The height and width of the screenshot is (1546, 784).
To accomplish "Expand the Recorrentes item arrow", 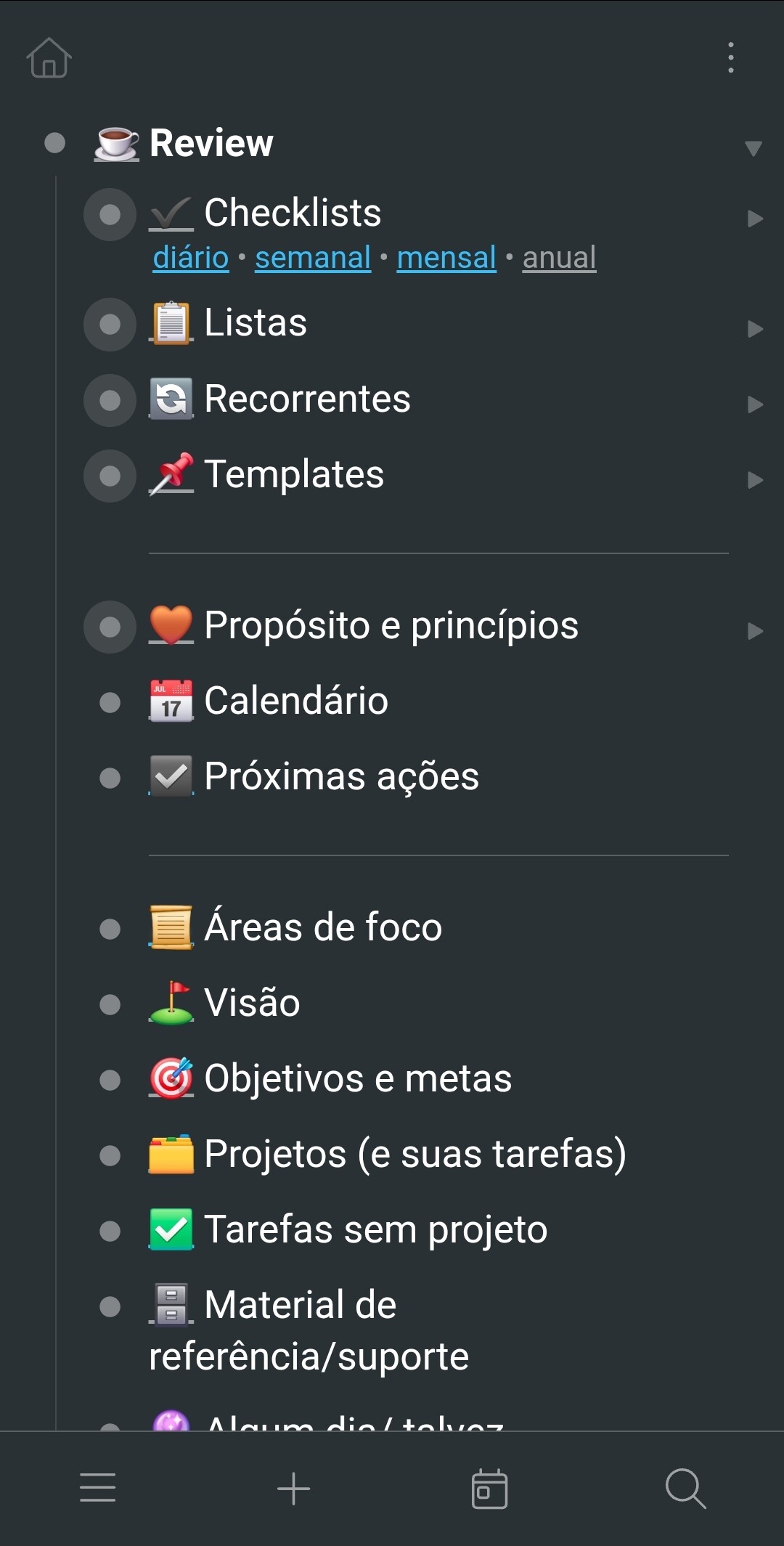I will coord(755,404).
